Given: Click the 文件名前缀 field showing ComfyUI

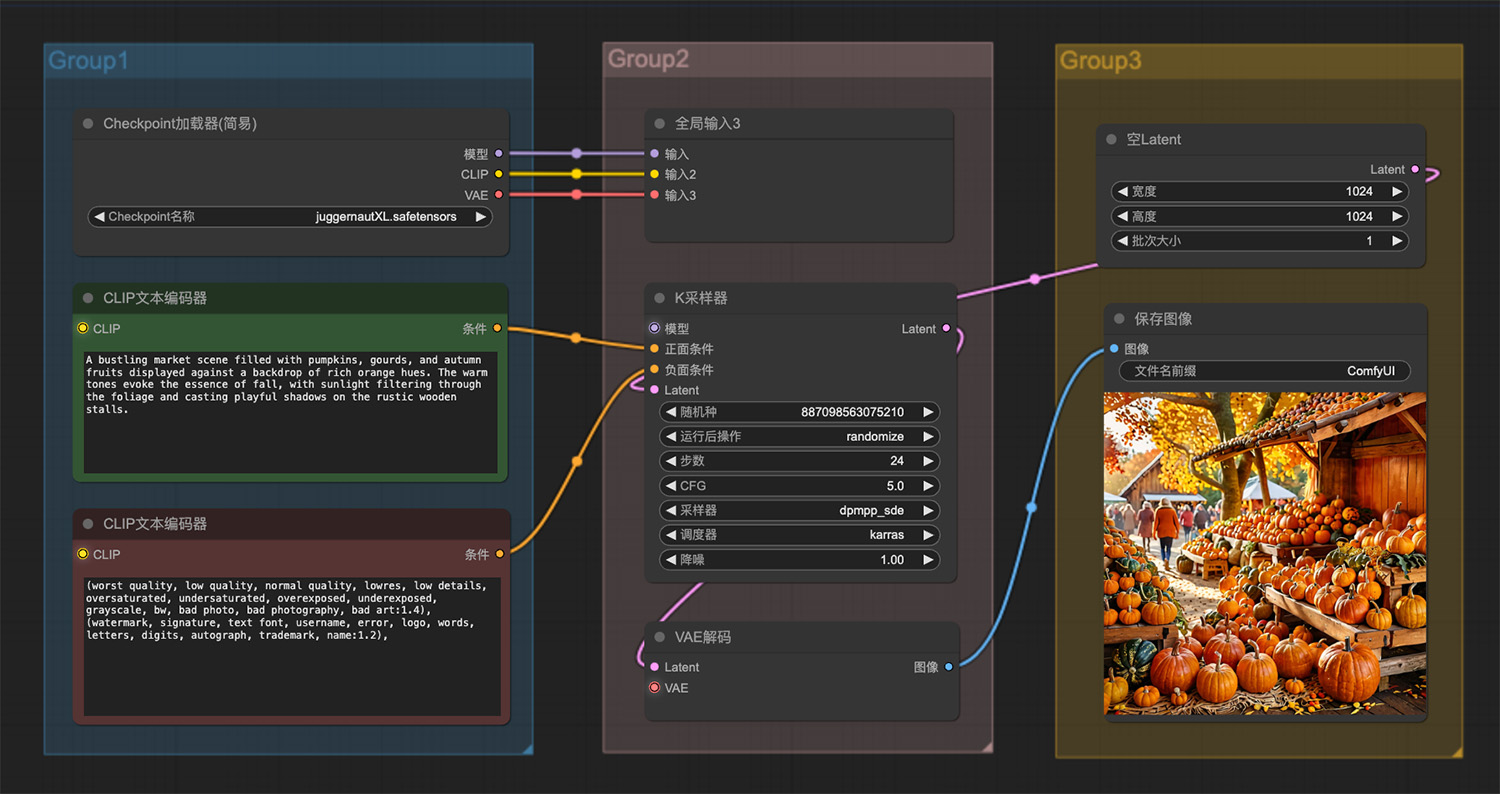Looking at the screenshot, I should pos(1264,371).
